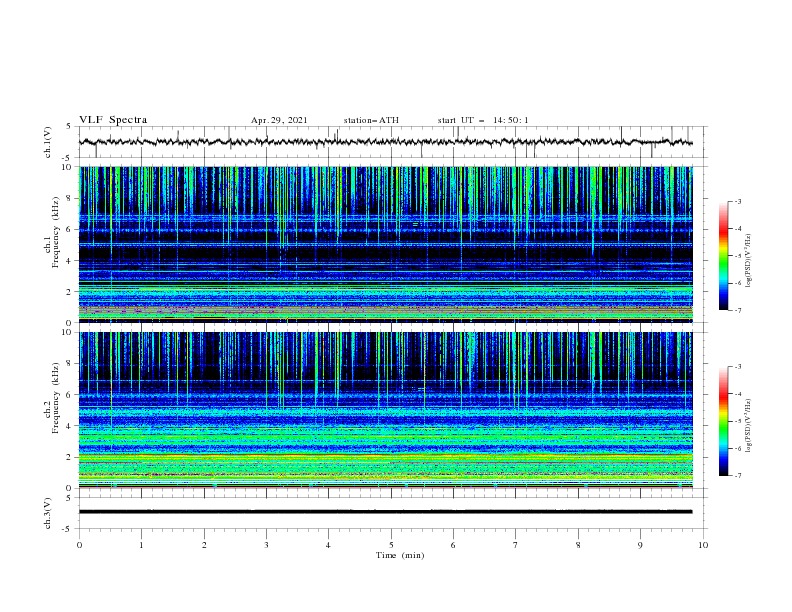792x612 pixels.
Task: Click the "-5" tick on ch.3(V) axis
Action: click(68, 529)
